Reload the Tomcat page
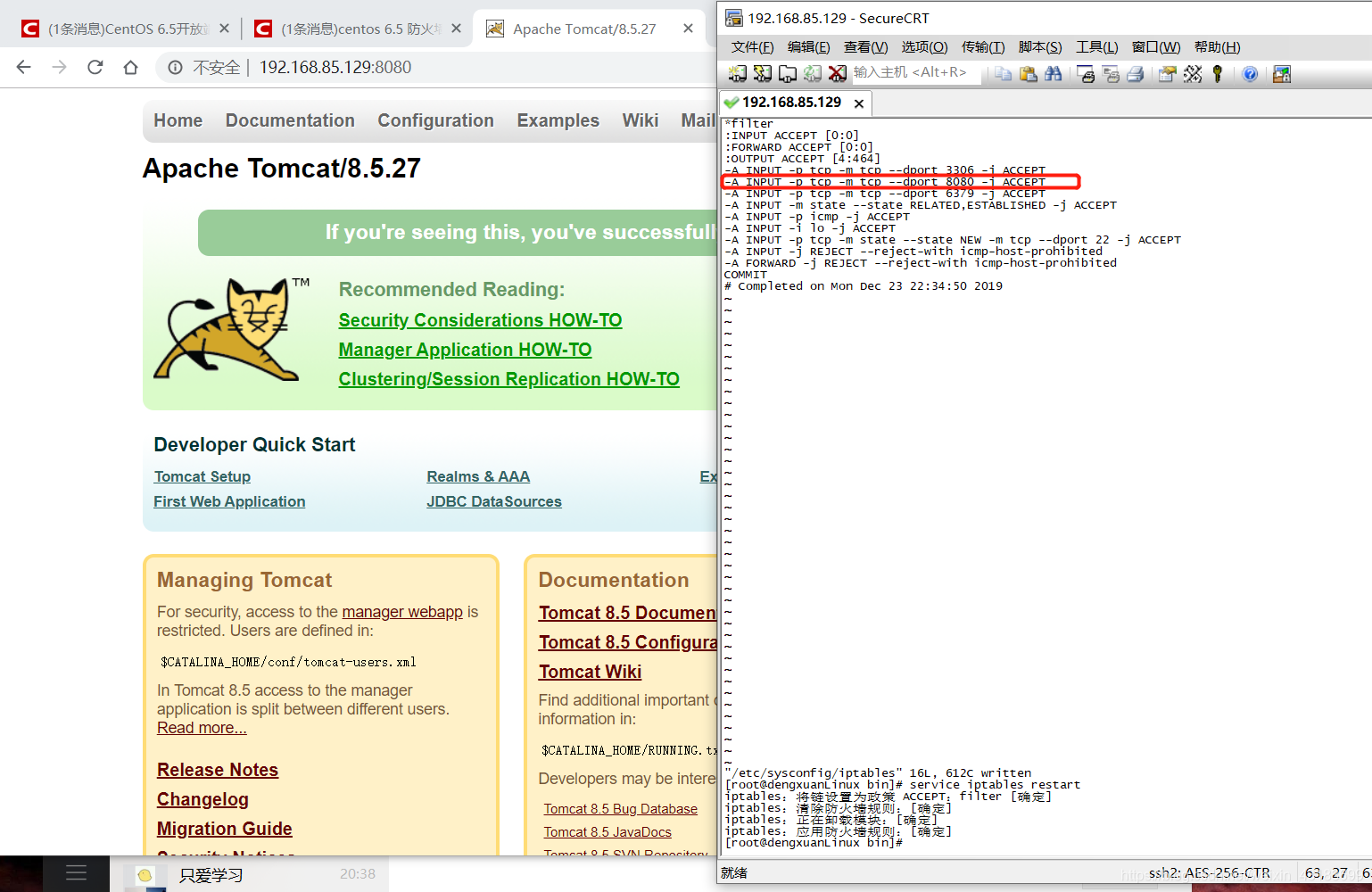The height and width of the screenshot is (892, 1372). tap(95, 67)
